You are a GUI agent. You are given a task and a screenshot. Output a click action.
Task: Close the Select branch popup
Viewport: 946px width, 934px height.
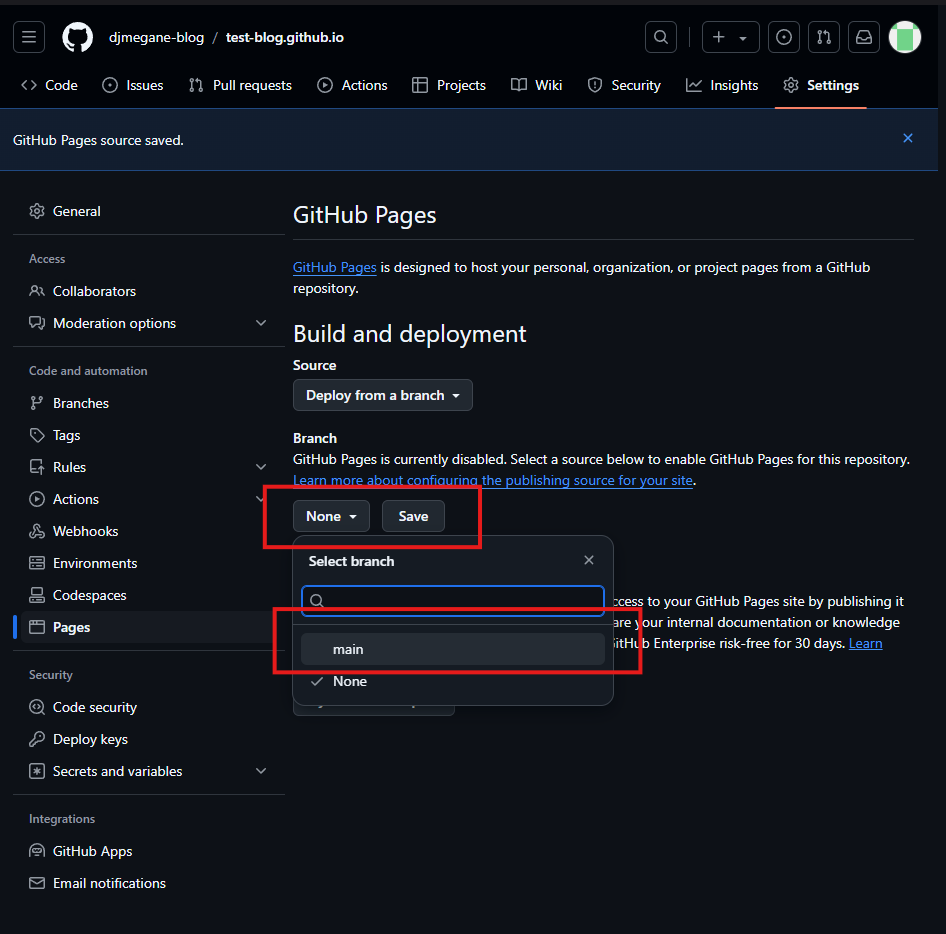[x=589, y=561]
